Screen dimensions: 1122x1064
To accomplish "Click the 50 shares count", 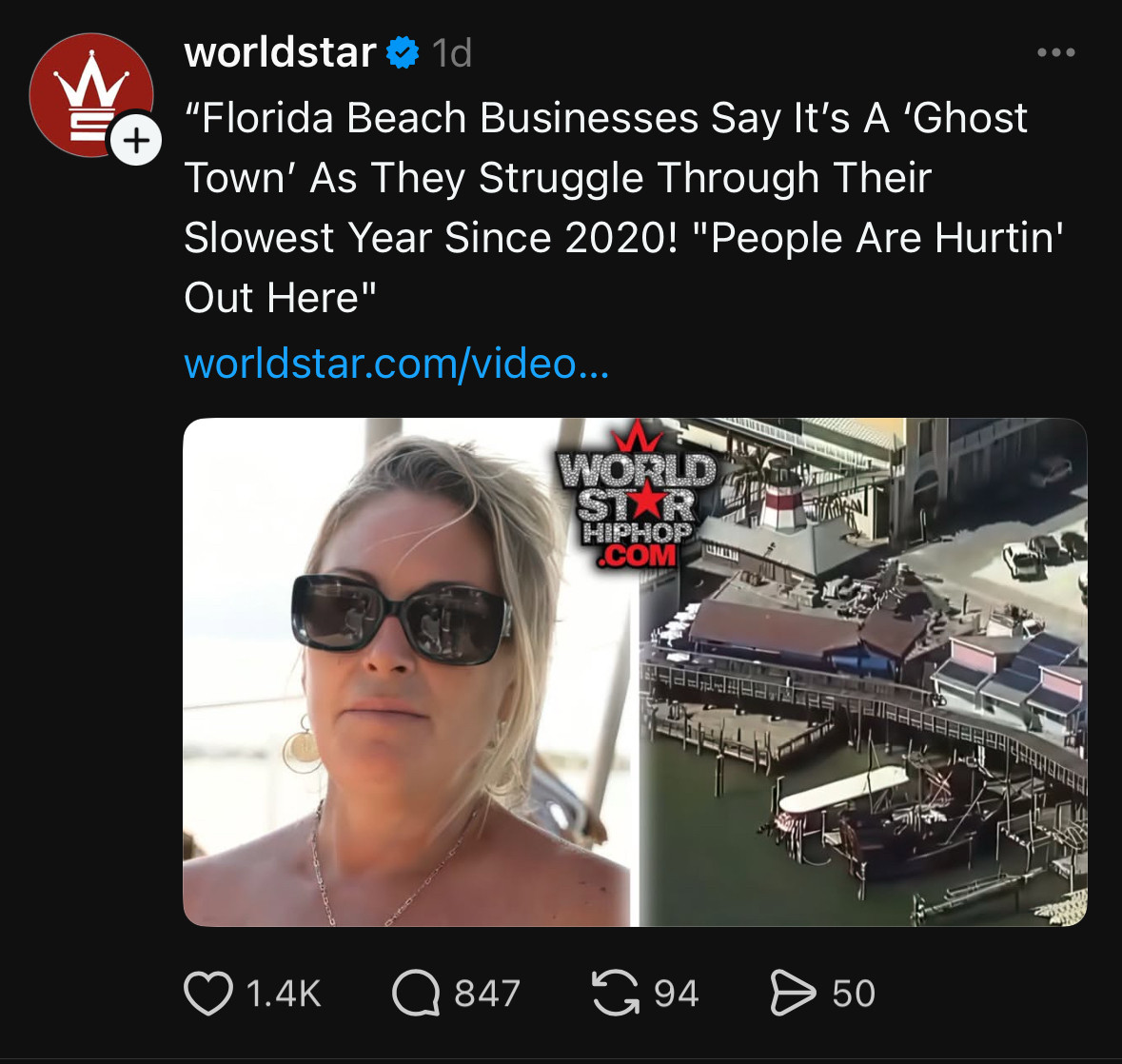I will 854,994.
